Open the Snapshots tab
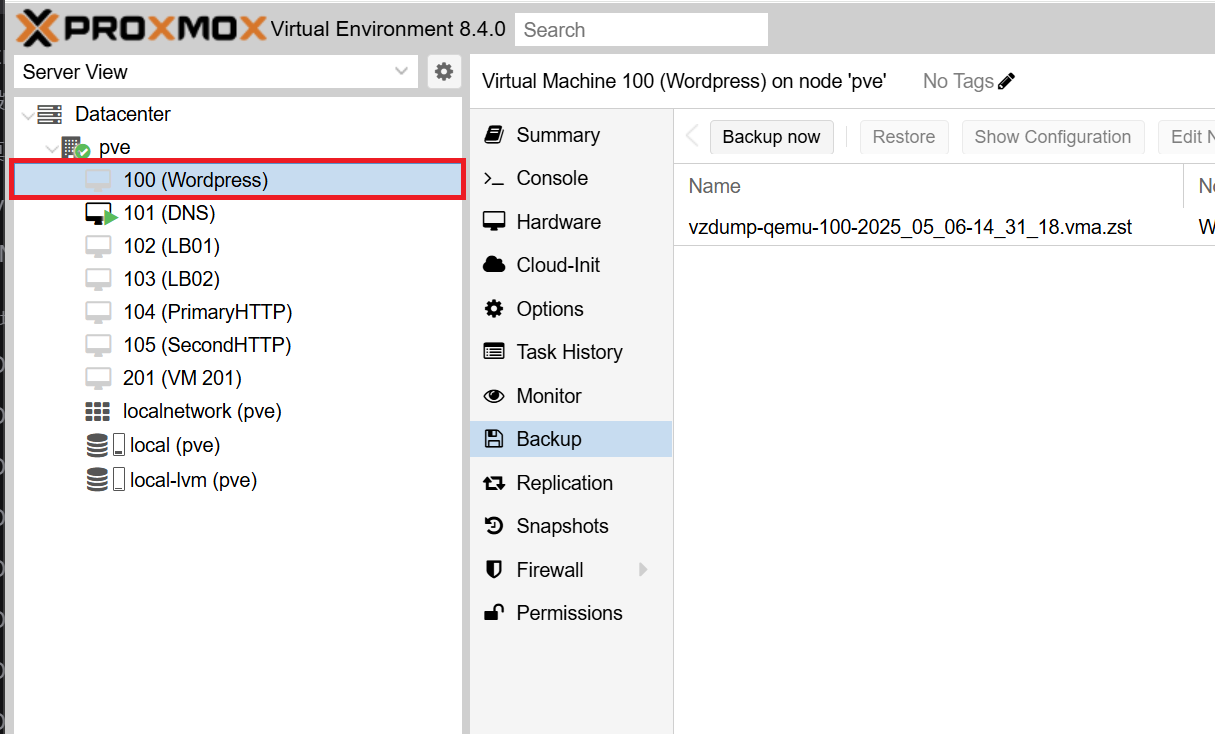1215x734 pixels. [562, 526]
